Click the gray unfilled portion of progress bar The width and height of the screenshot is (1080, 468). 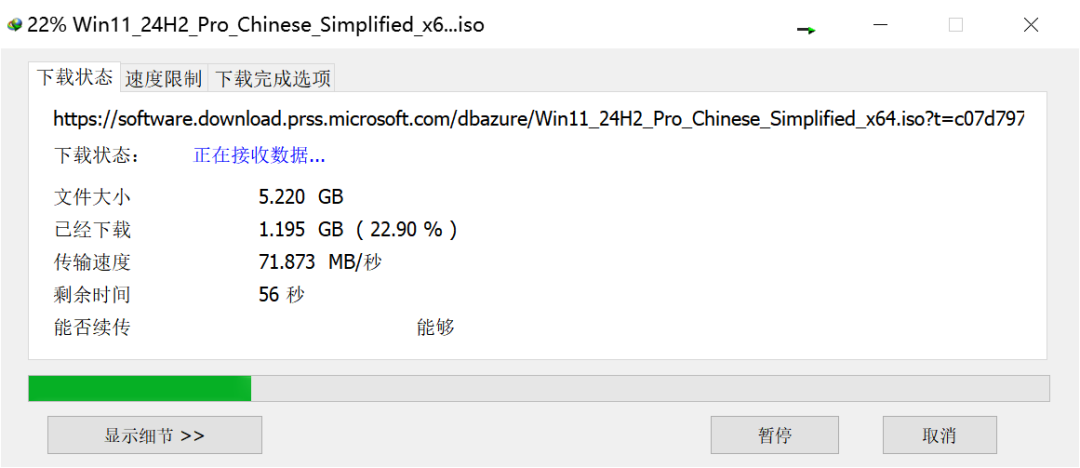(650, 388)
